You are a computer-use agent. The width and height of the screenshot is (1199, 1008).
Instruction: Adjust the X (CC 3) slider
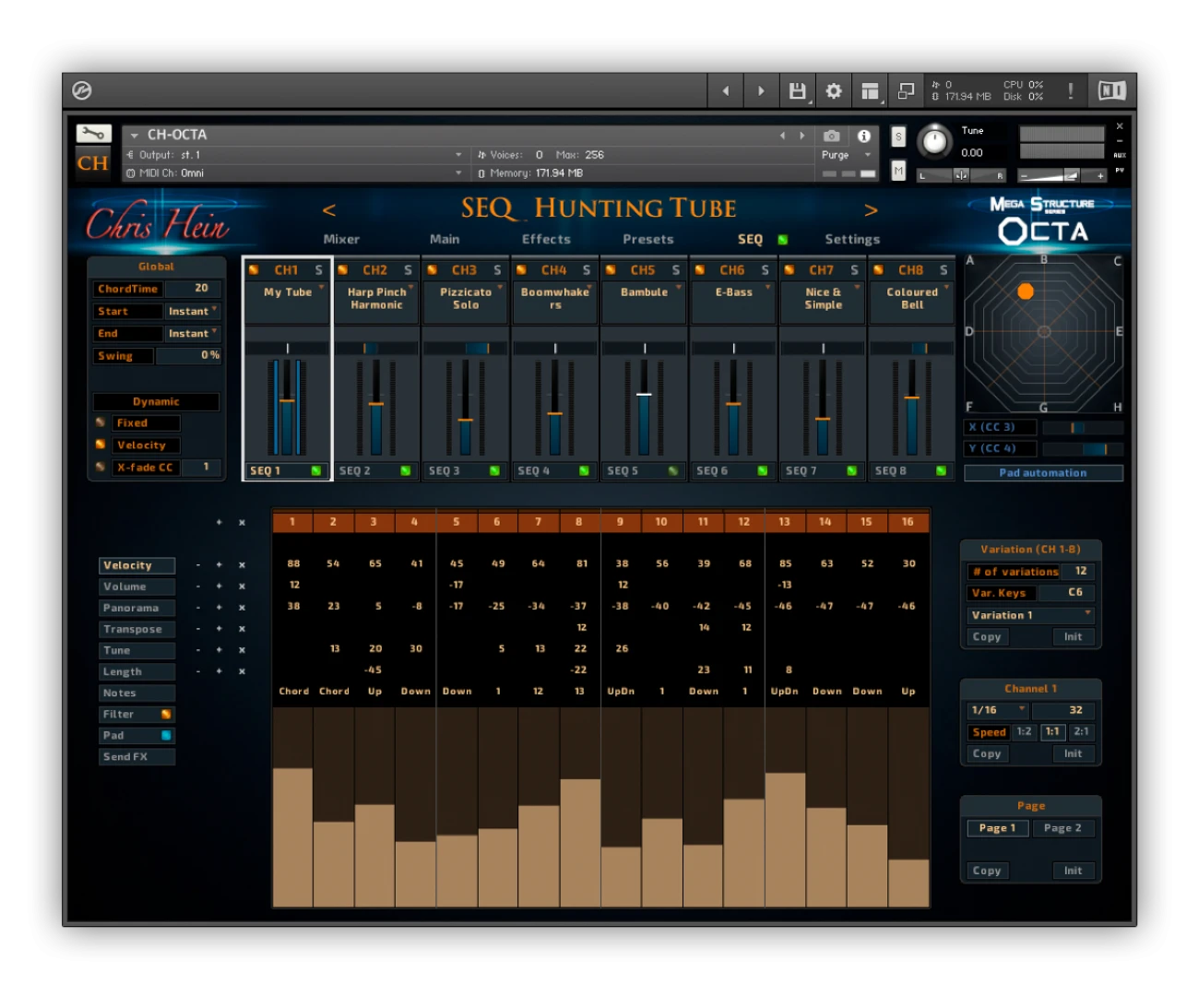[x=1082, y=427]
